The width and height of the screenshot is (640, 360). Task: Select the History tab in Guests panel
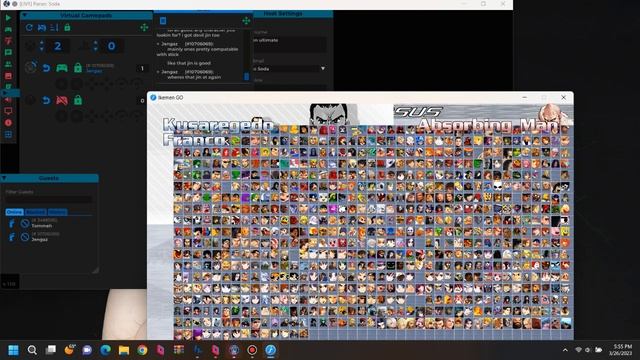57,212
